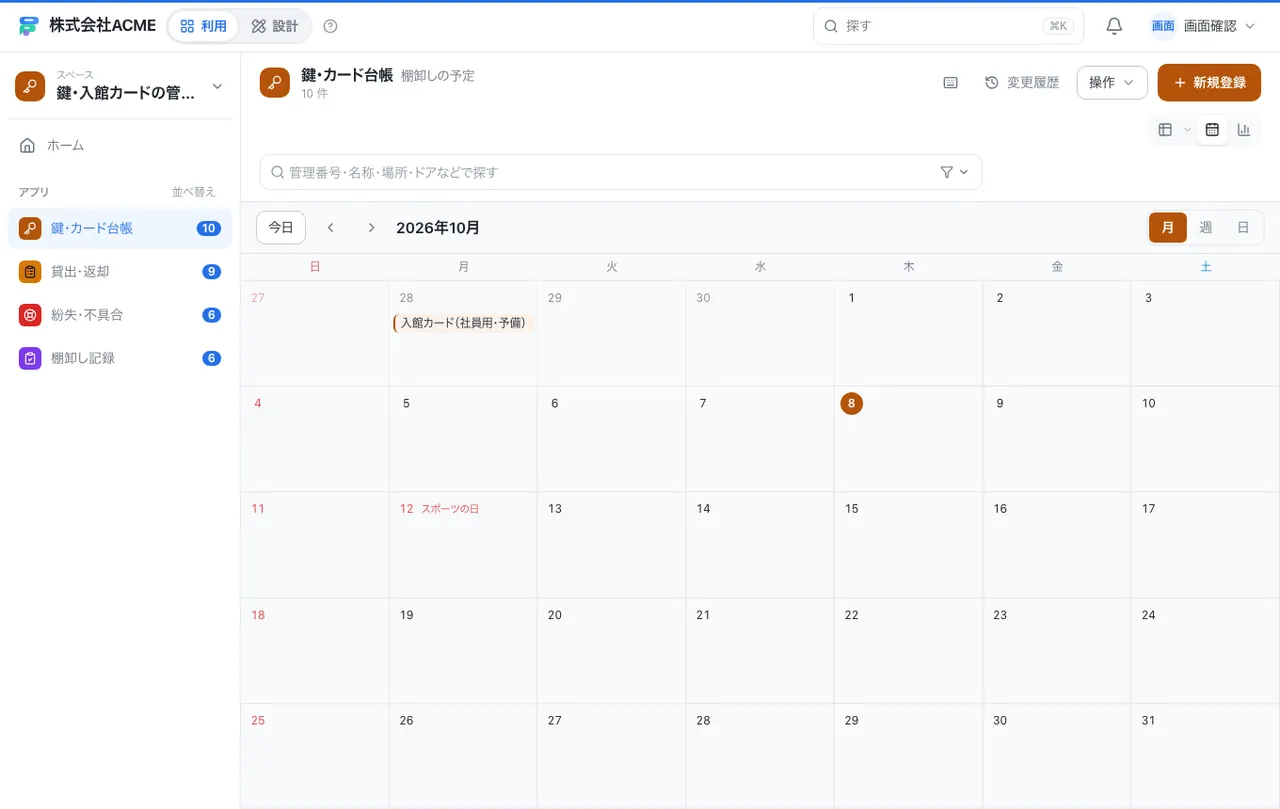Image resolution: width=1280 pixels, height=809 pixels.
Task: Open the notifications bell
Action: click(1114, 26)
